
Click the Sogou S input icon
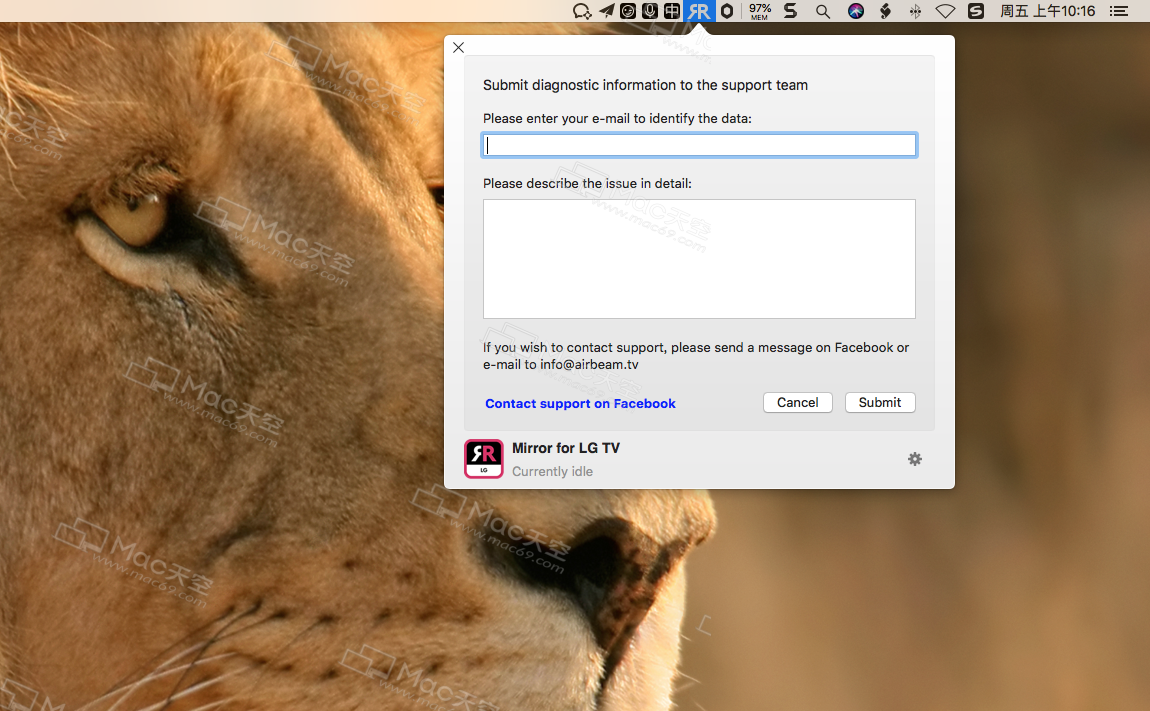[x=975, y=11]
